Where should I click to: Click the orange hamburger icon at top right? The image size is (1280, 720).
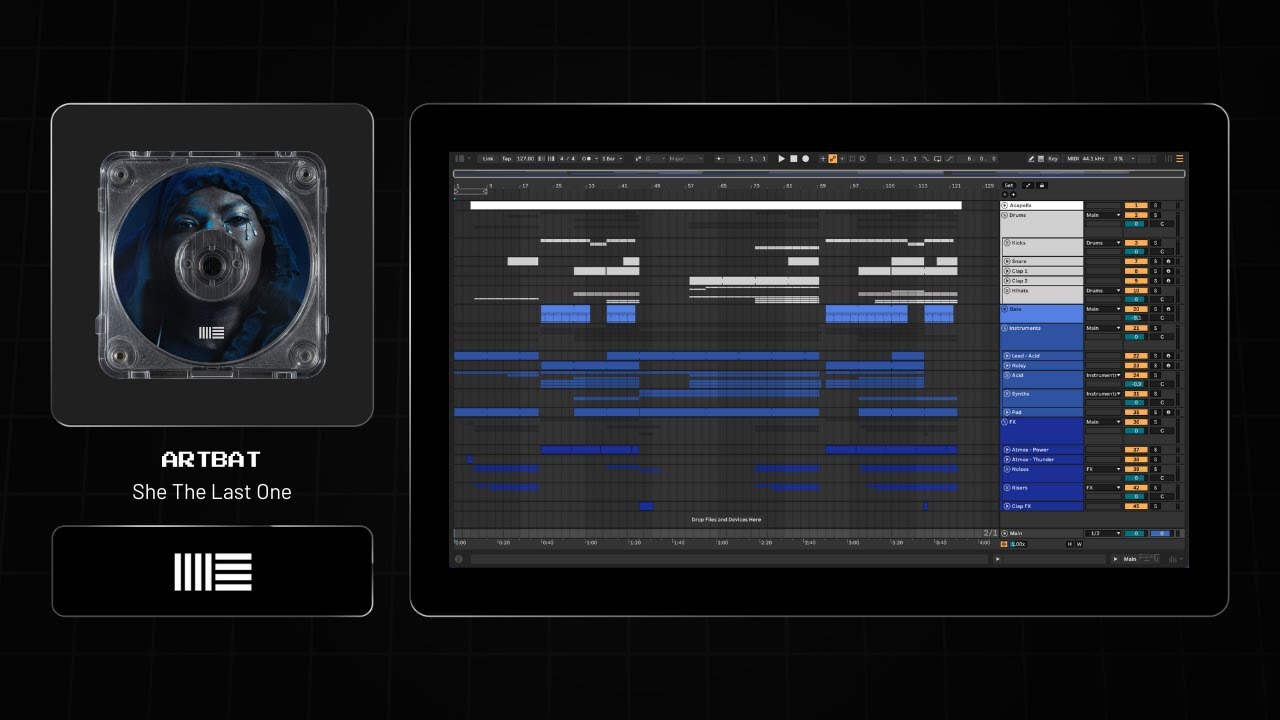point(1179,159)
